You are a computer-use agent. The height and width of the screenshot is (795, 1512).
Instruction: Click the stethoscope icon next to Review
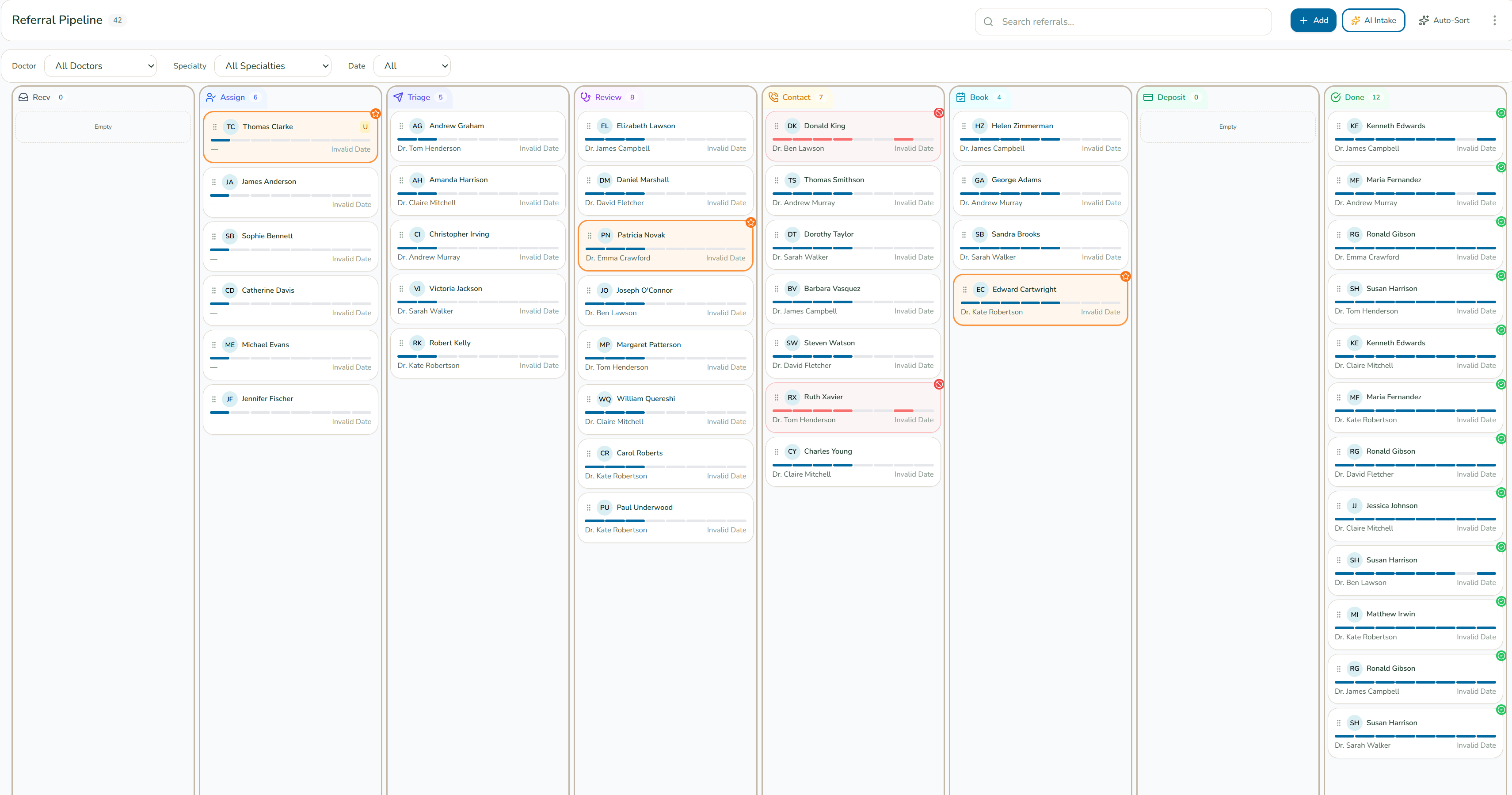(x=586, y=97)
